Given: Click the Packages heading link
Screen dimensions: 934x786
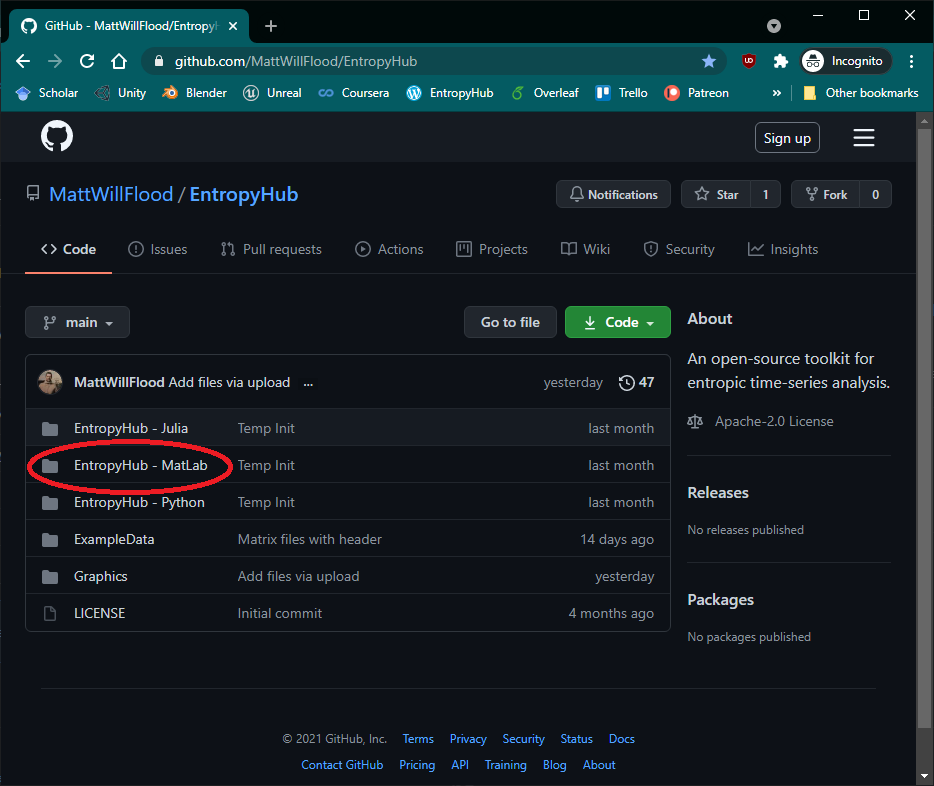Looking at the screenshot, I should 721,600.
